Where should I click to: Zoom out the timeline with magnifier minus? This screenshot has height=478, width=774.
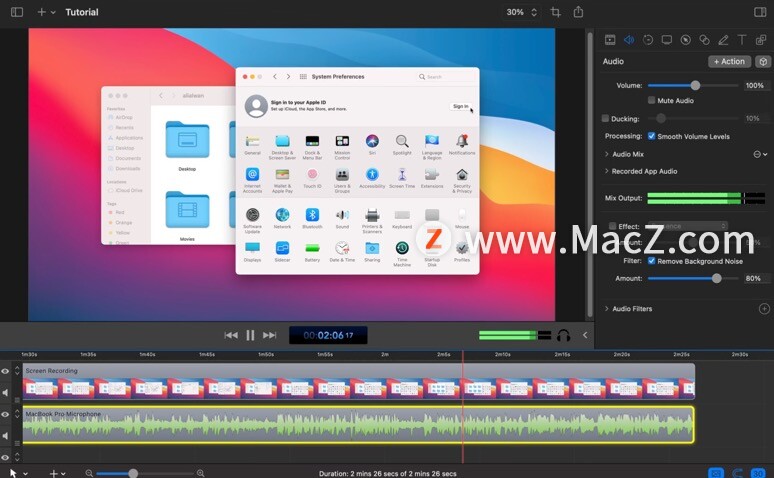coord(89,473)
